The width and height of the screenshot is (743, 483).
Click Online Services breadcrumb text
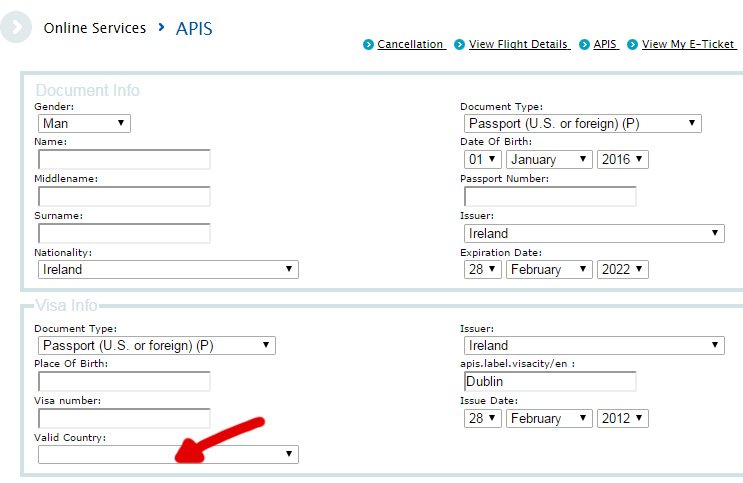[x=95, y=28]
